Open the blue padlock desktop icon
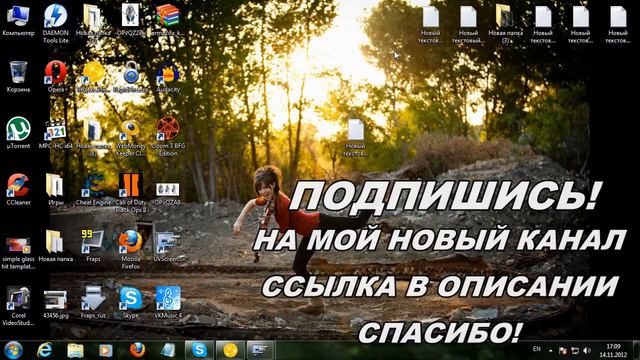 131,77
